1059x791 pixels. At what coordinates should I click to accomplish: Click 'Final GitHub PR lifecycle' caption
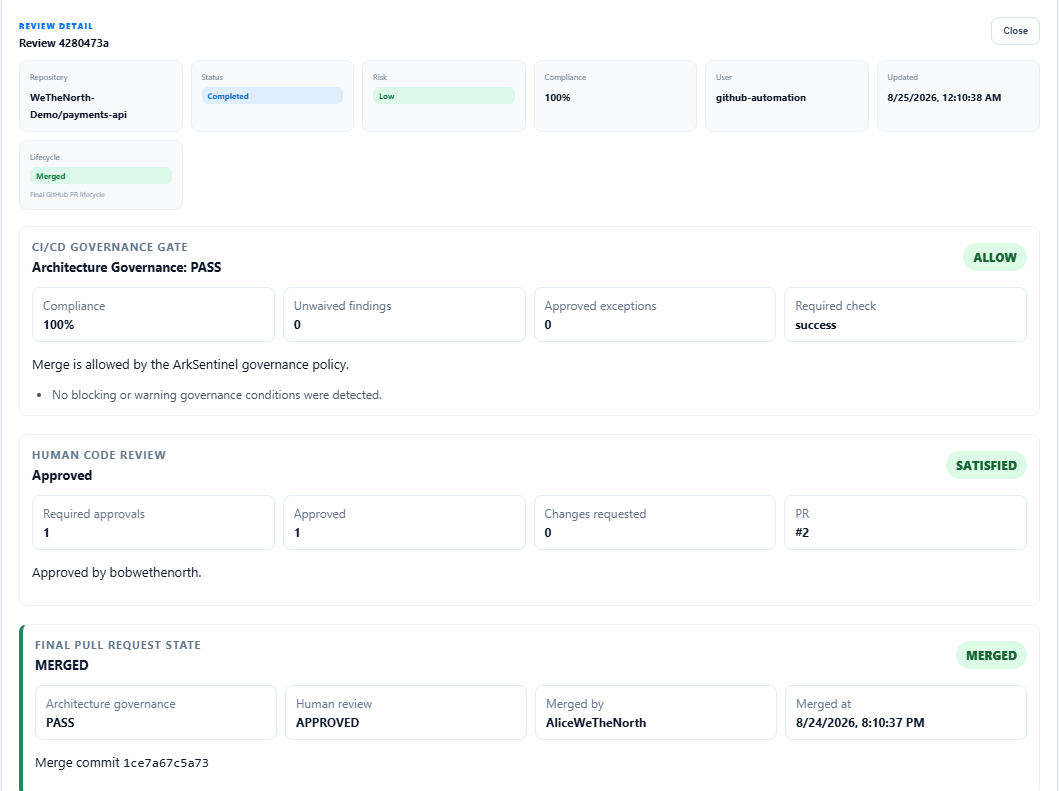point(67,195)
